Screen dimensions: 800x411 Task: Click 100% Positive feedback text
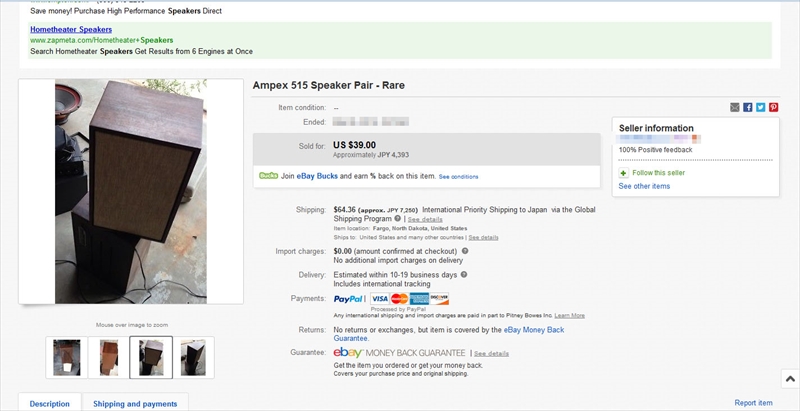click(x=656, y=150)
